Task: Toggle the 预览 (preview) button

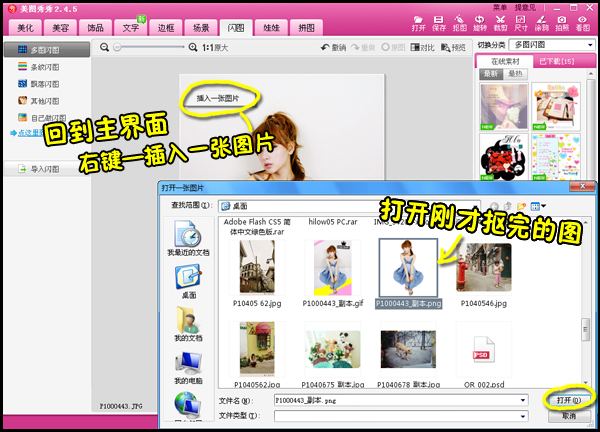Action: pyautogui.click(x=453, y=47)
